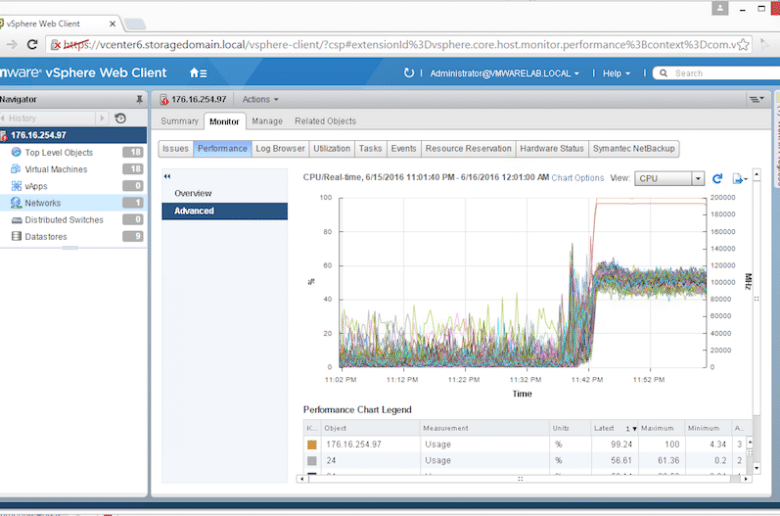Click the browser address bar
The width and height of the screenshot is (780, 516).
click(398, 45)
